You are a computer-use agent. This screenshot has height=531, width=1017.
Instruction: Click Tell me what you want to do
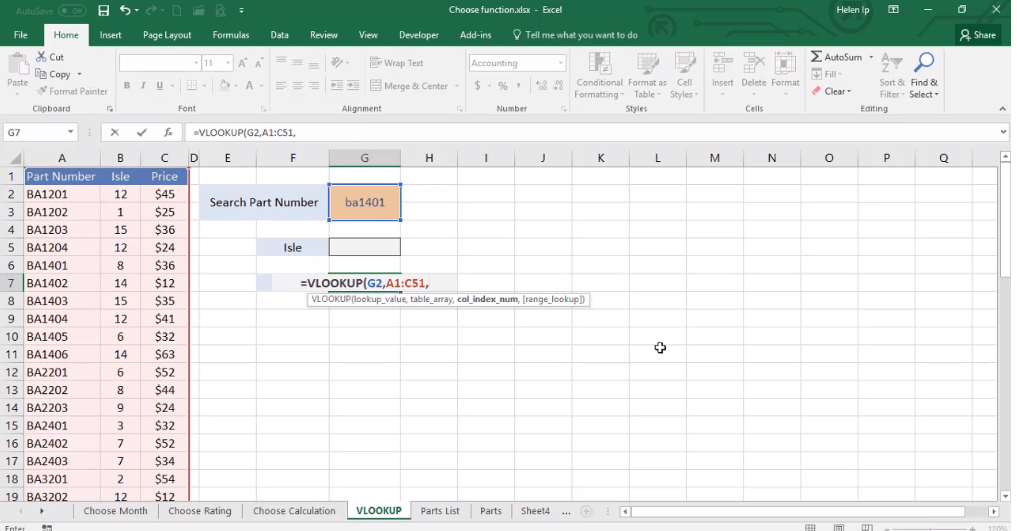(x=575, y=35)
